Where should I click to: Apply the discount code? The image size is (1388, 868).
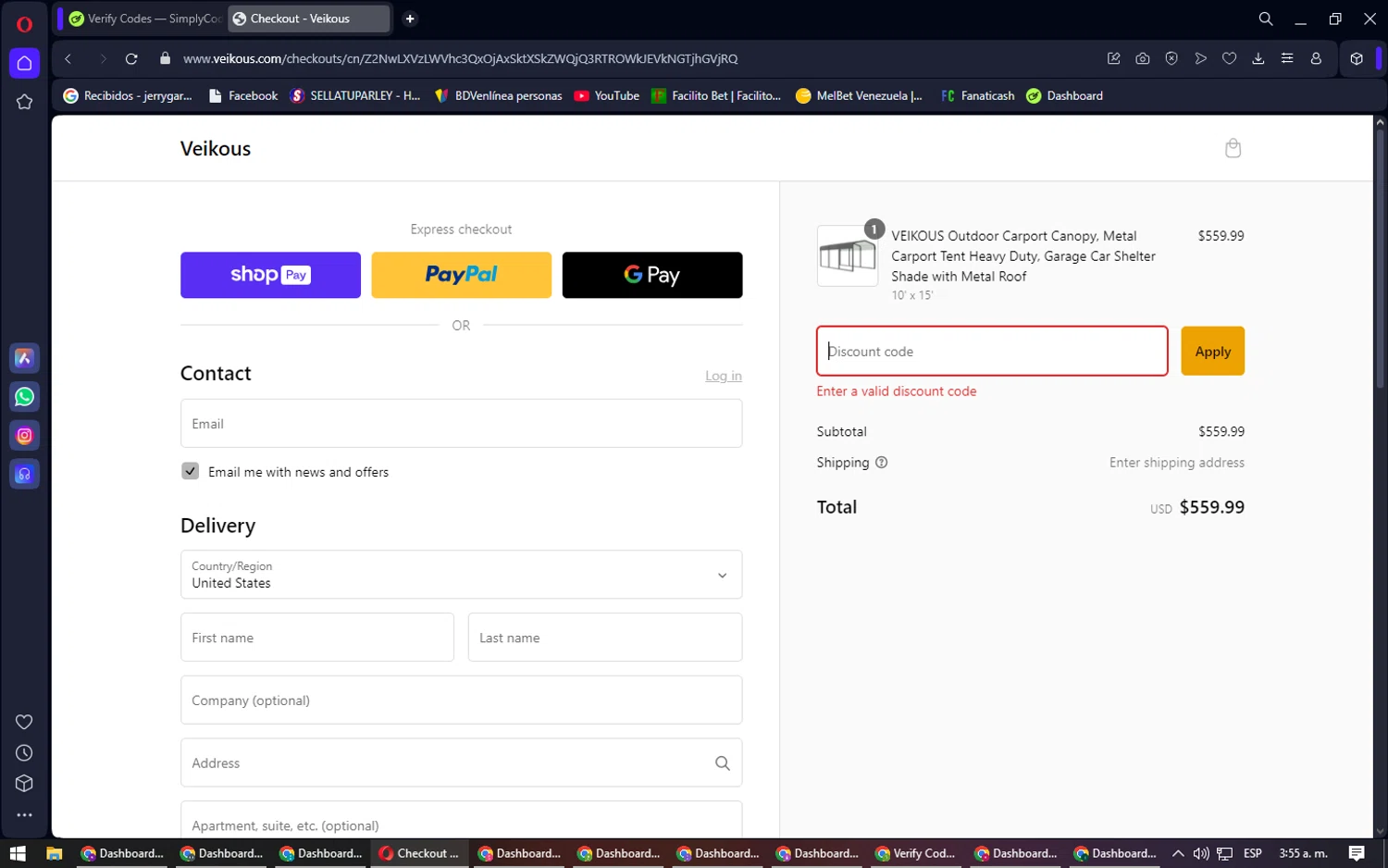1212,351
